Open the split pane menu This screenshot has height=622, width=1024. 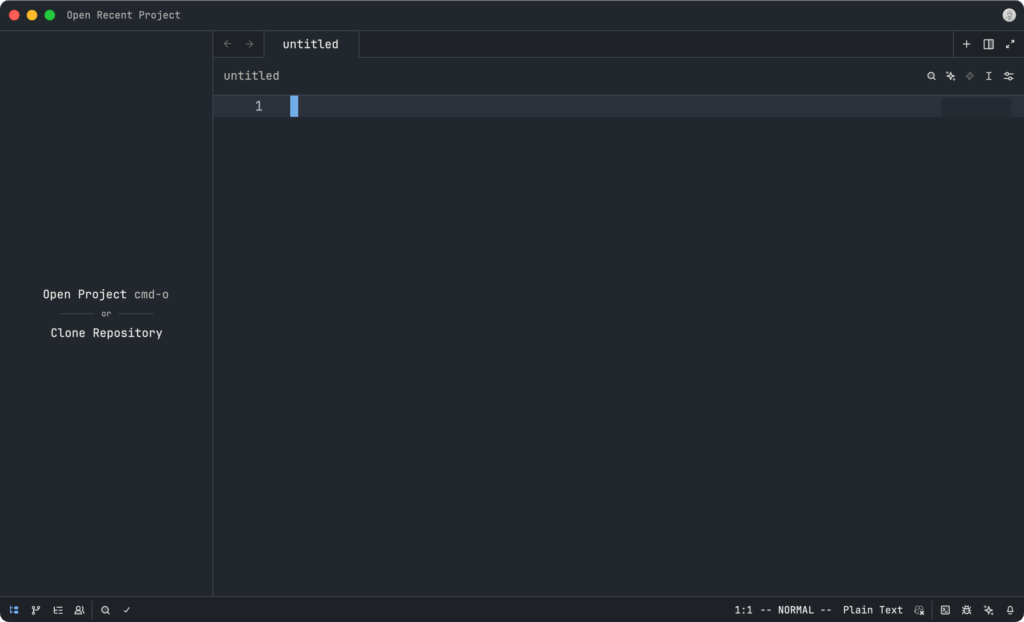988,44
